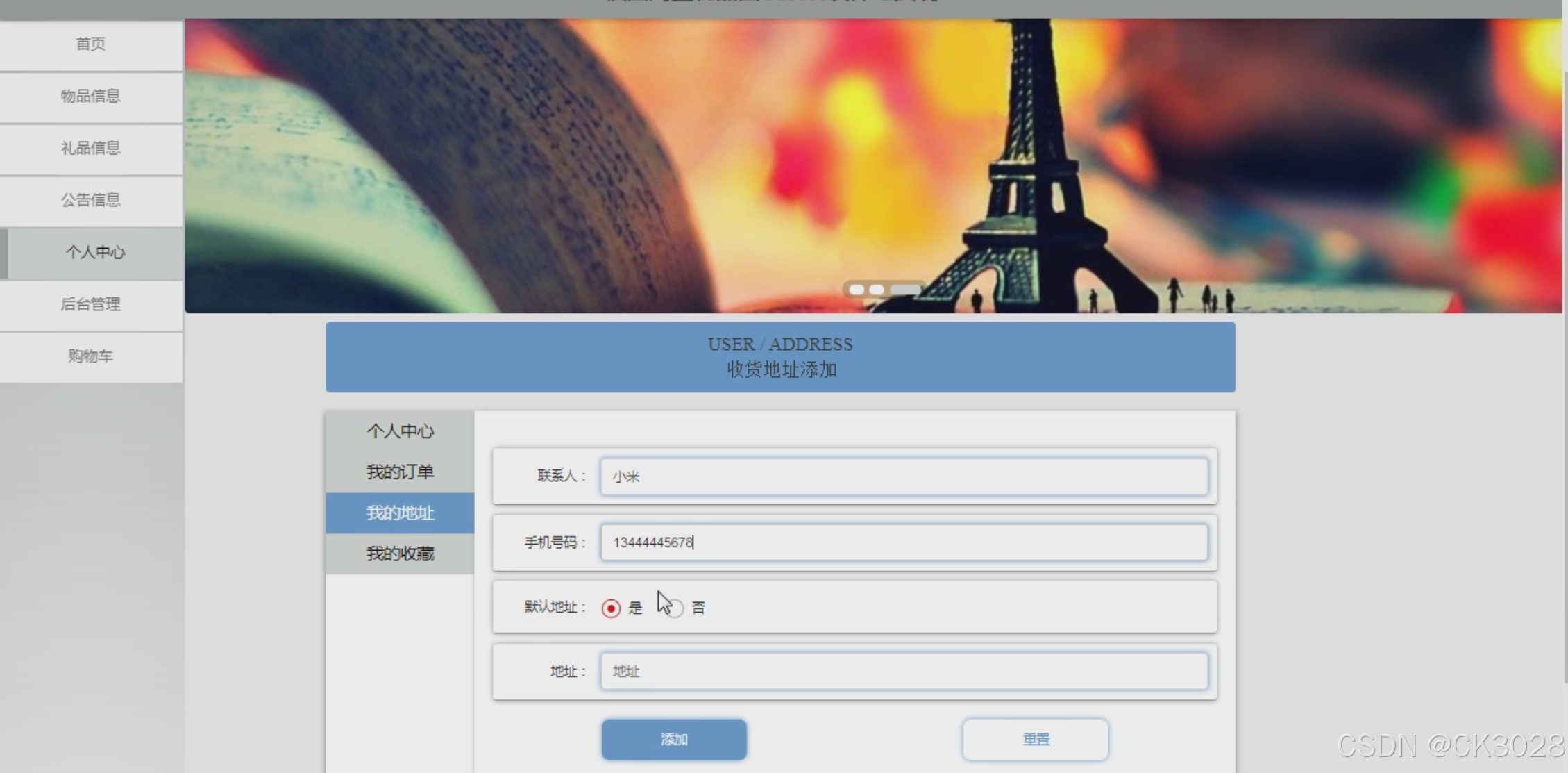
Task: Click the third wide carousel indicator
Action: [x=906, y=290]
